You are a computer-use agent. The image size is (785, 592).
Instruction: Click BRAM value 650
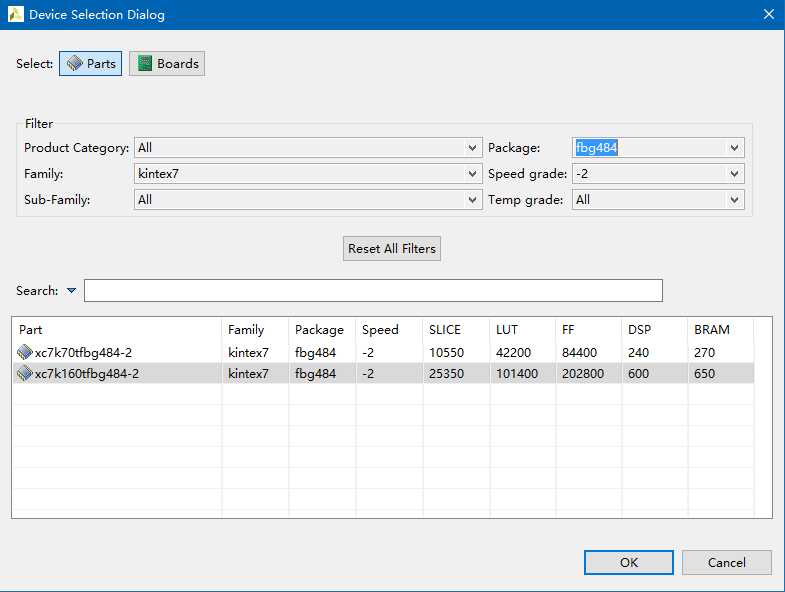pyautogui.click(x=704, y=374)
